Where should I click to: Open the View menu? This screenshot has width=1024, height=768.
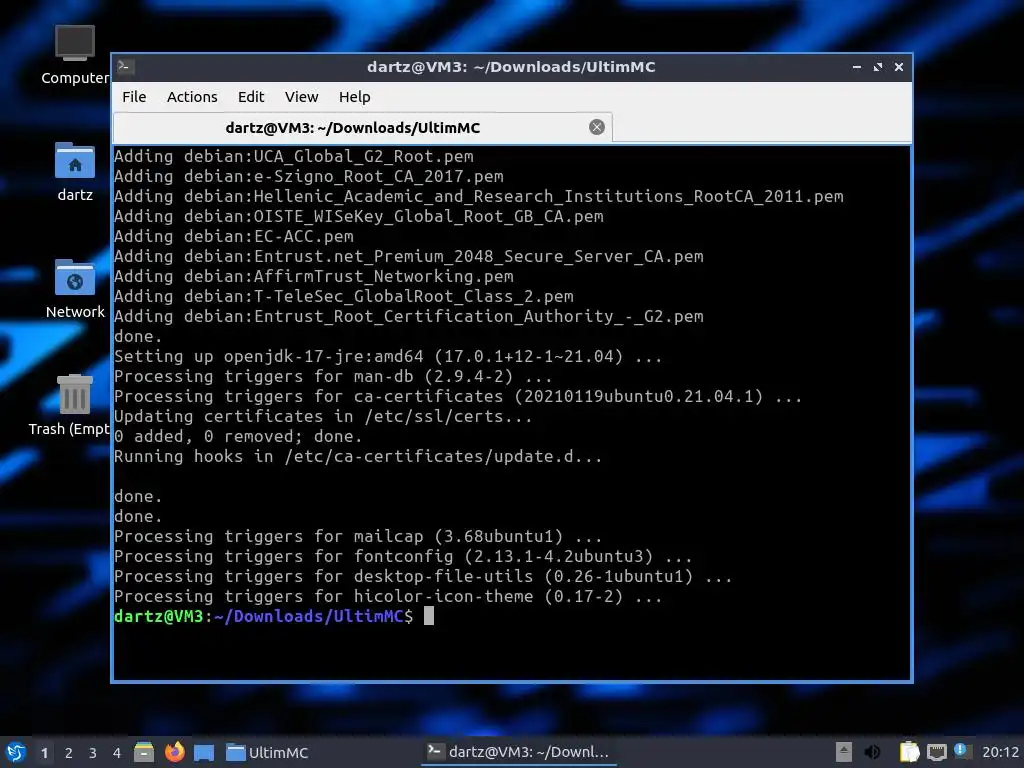tap(301, 97)
